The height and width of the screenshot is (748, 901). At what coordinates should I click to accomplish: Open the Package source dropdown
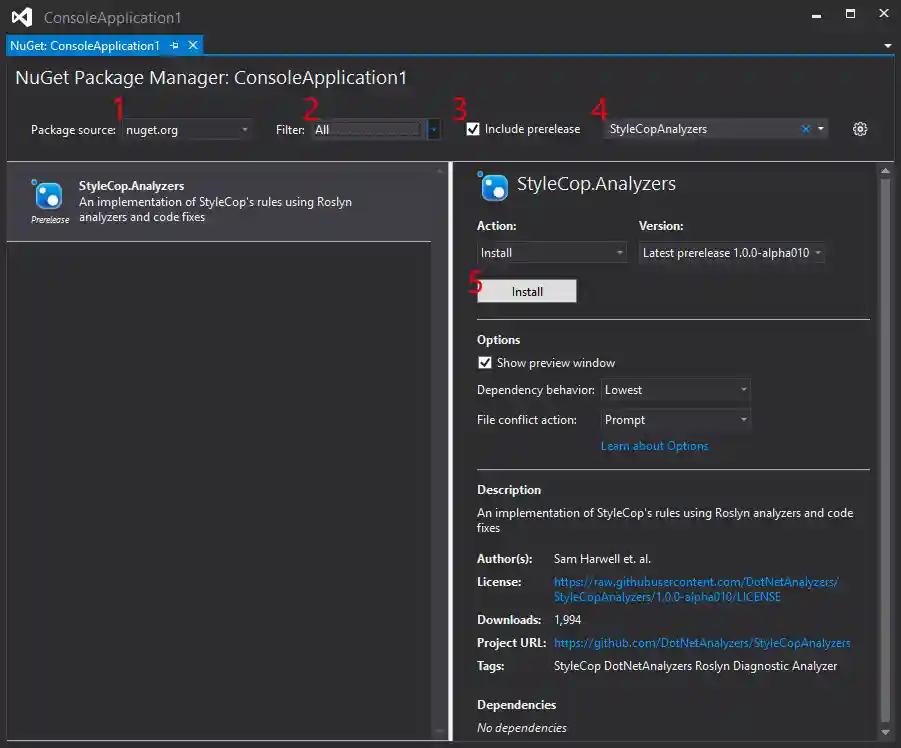coord(243,128)
